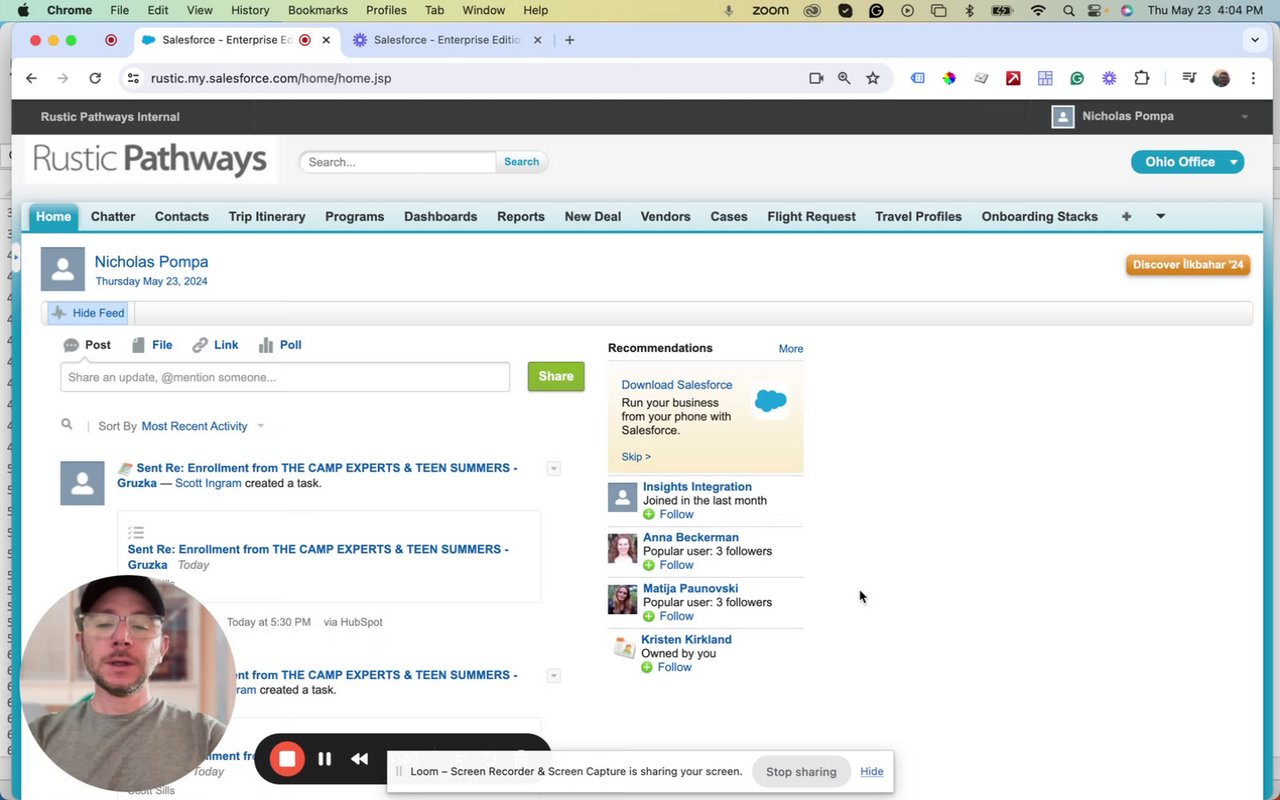The width and height of the screenshot is (1280, 800).
Task: Bookmark this page with the star icon
Action: [x=873, y=78]
